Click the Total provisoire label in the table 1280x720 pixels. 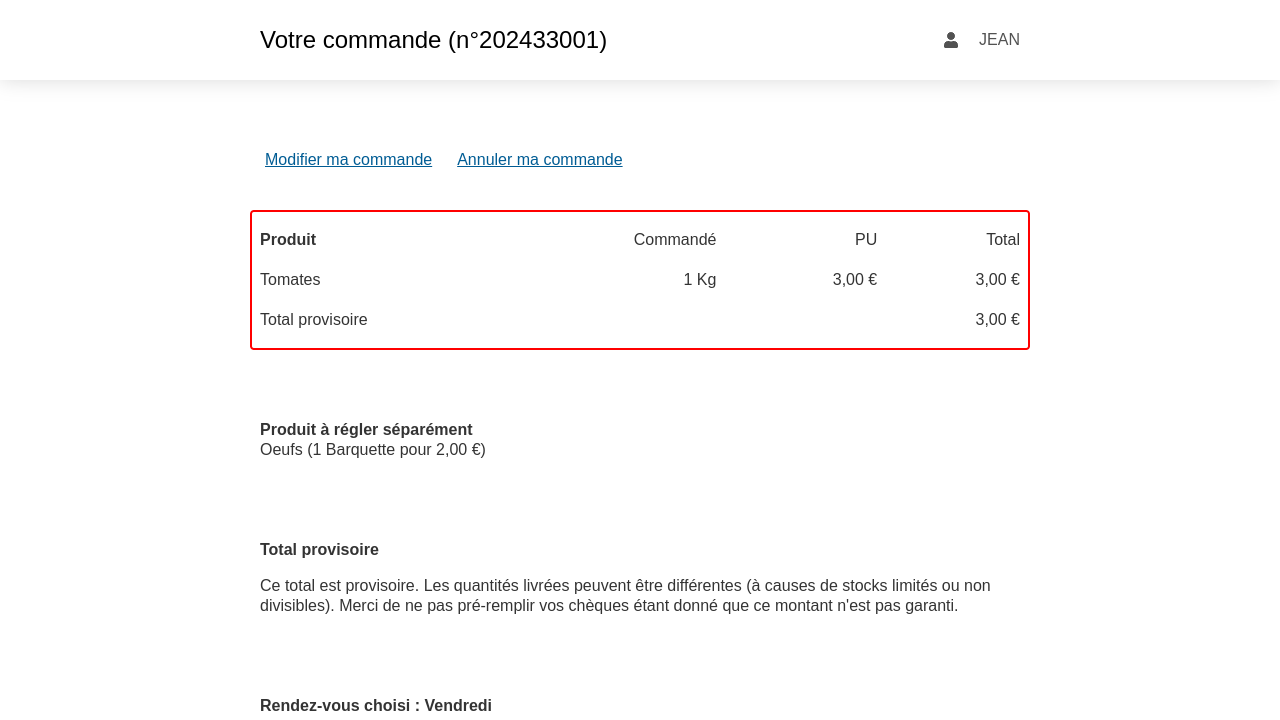pos(314,320)
